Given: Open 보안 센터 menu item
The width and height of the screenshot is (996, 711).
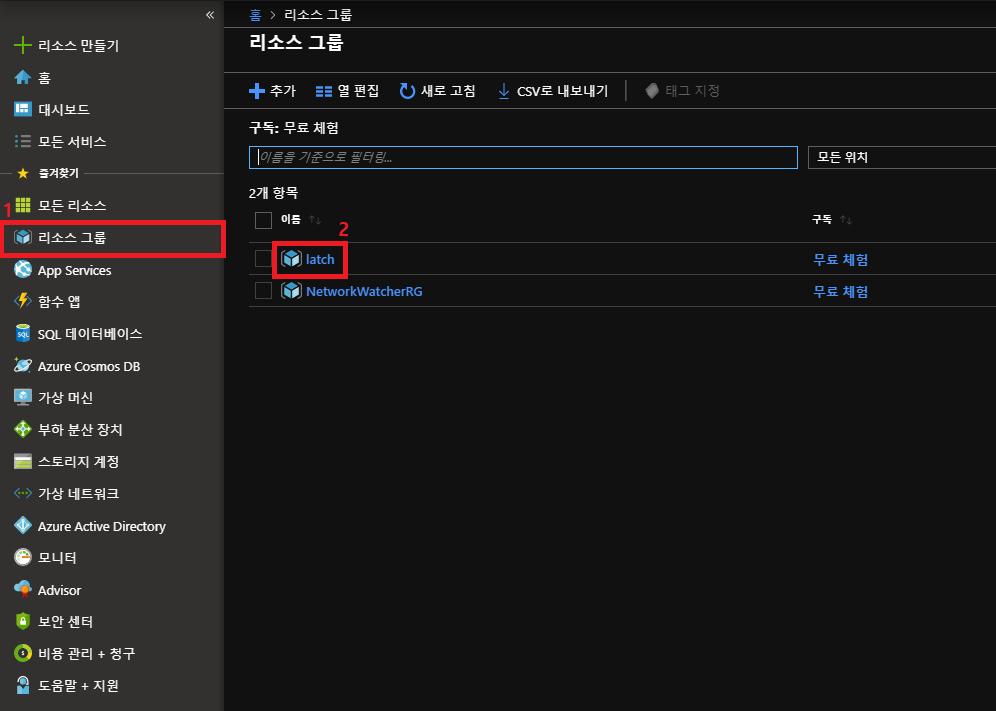Looking at the screenshot, I should click(65, 621).
